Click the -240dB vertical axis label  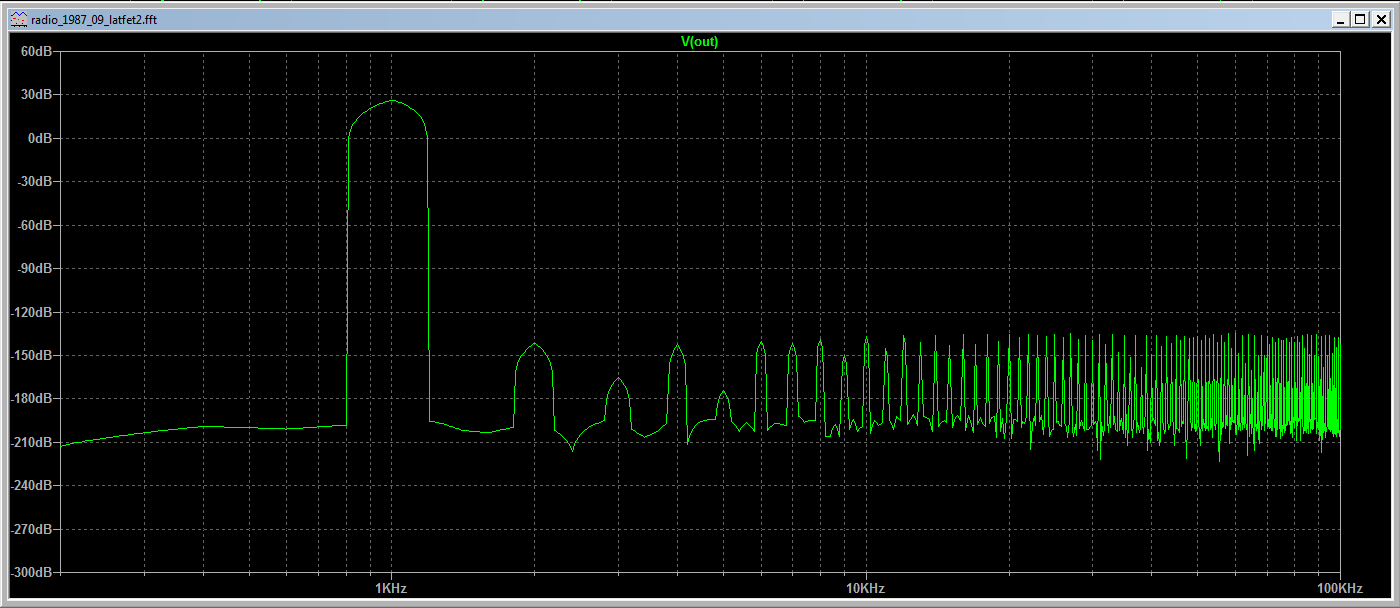point(31,486)
